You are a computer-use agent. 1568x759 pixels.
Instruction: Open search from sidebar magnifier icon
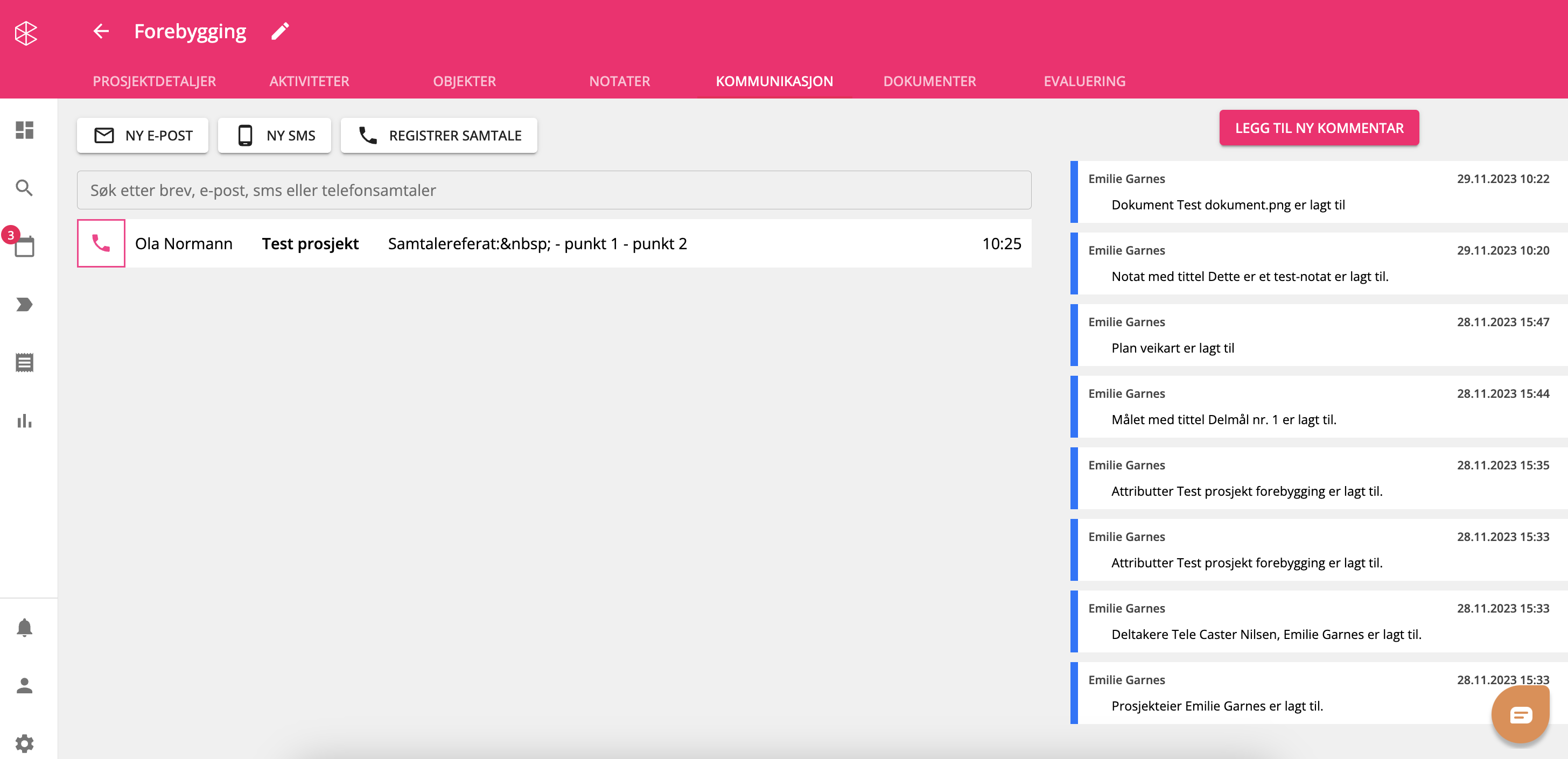click(24, 188)
